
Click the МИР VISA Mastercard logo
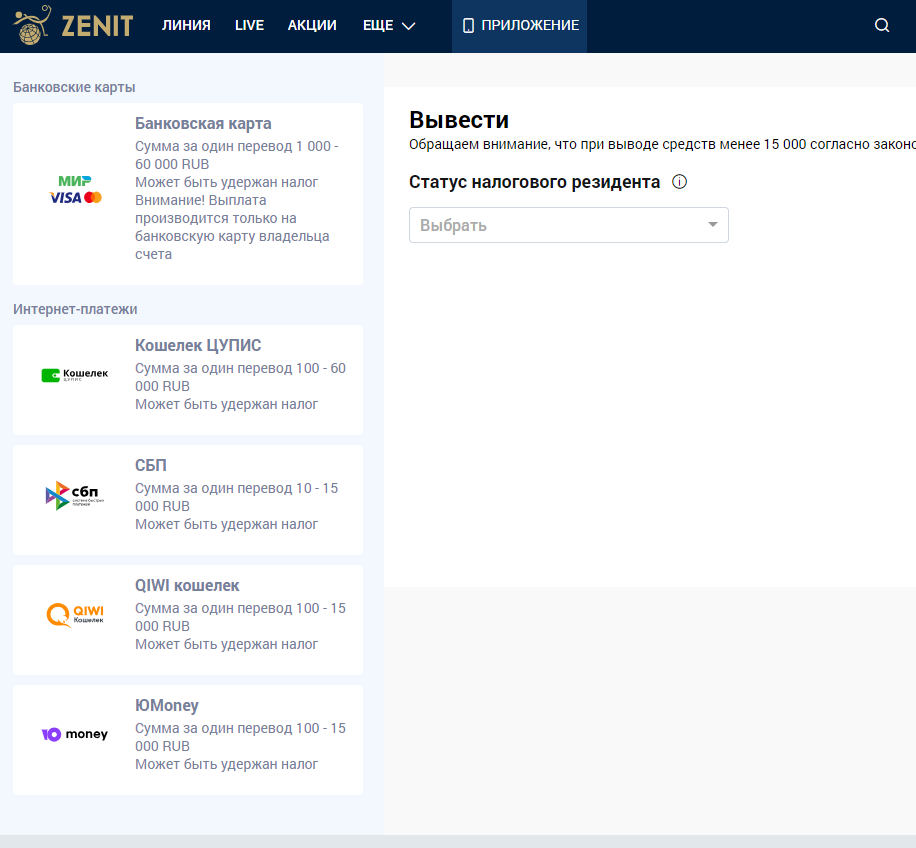[x=75, y=190]
